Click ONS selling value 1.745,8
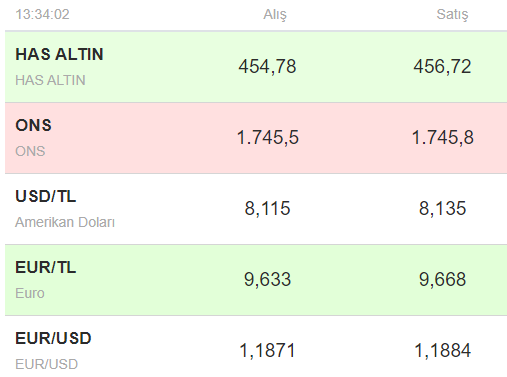The height and width of the screenshot is (377, 507). point(442,137)
